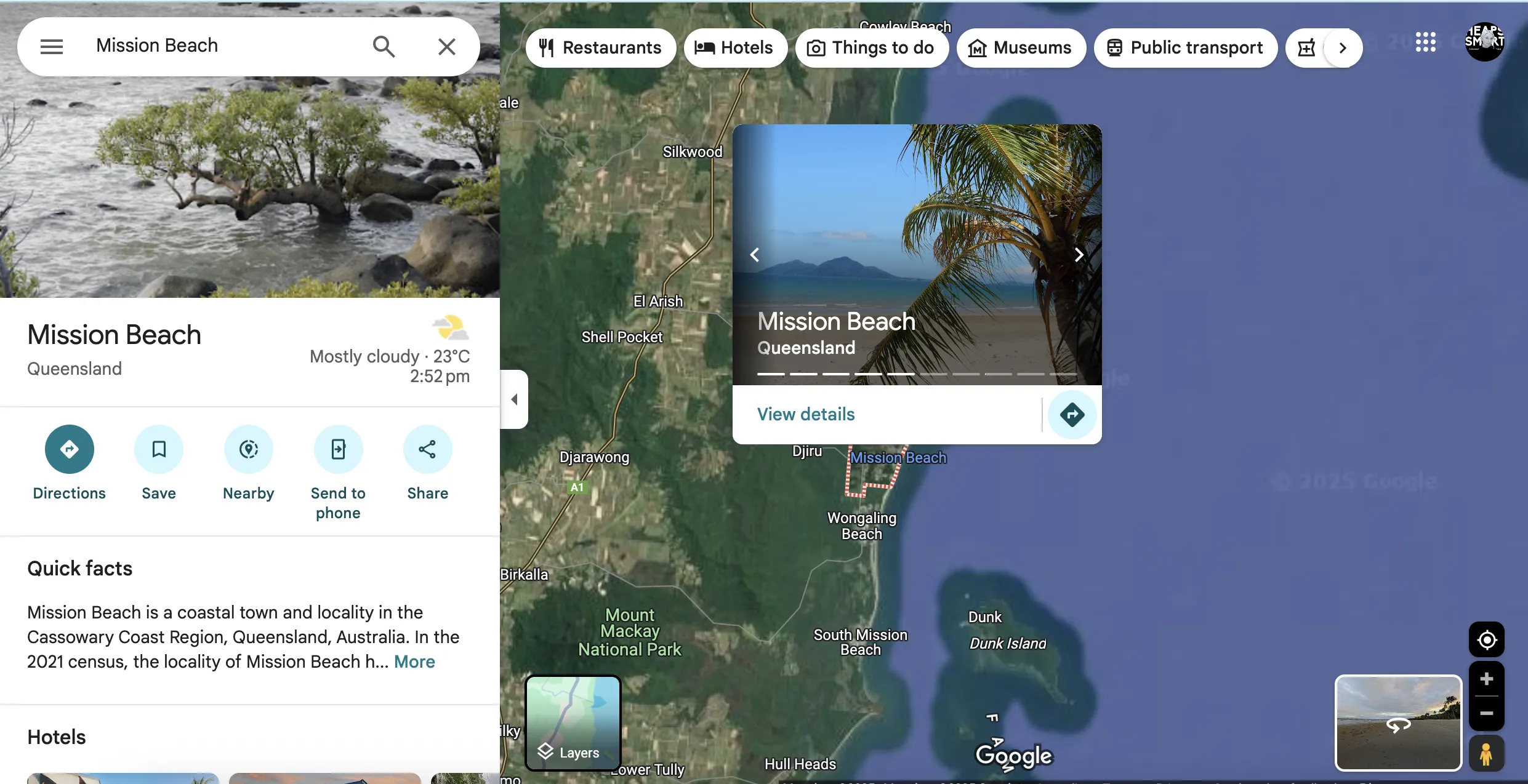
Task: Zoom out on the map
Action: tap(1487, 713)
